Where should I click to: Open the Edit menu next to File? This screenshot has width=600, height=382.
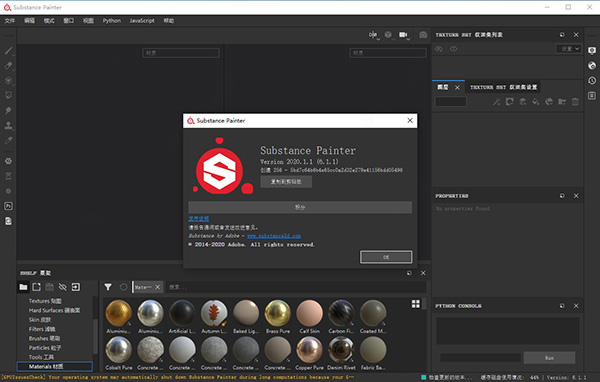pos(29,21)
